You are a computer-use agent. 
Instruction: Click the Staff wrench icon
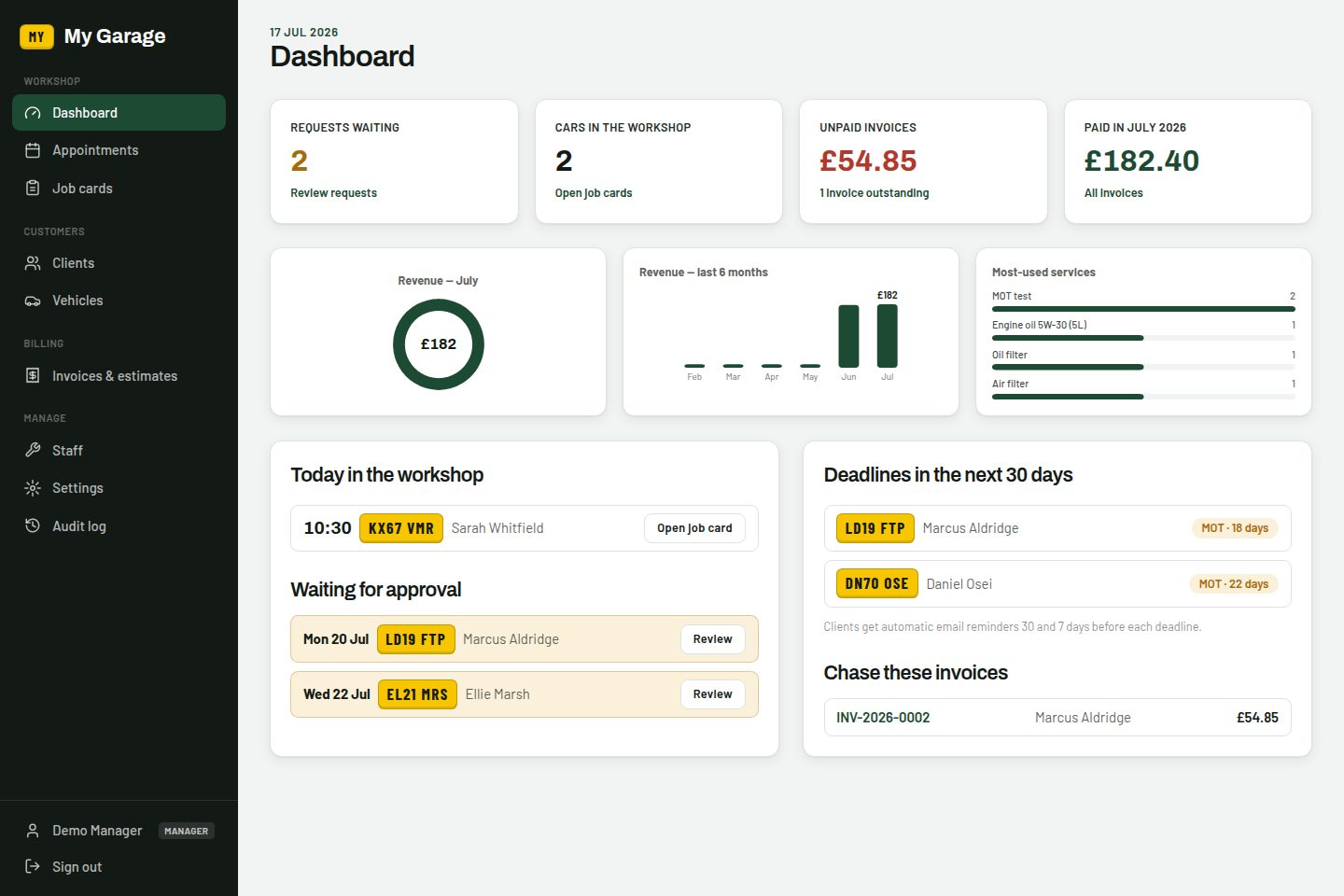(33, 451)
